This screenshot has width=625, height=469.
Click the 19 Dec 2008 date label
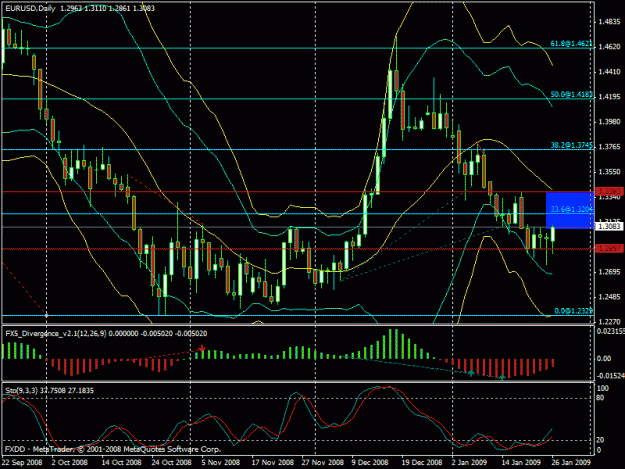pyautogui.click(x=422, y=462)
